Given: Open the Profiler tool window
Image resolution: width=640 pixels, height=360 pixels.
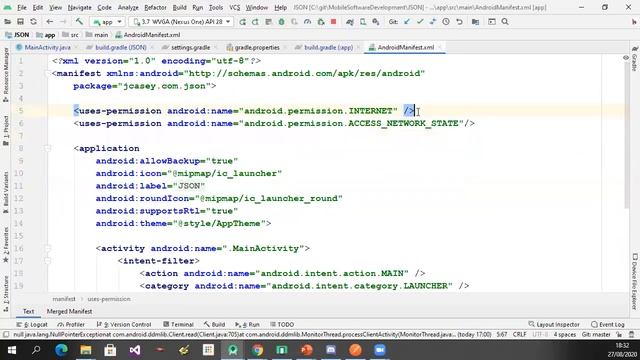Looking at the screenshot, I should coord(71,324).
